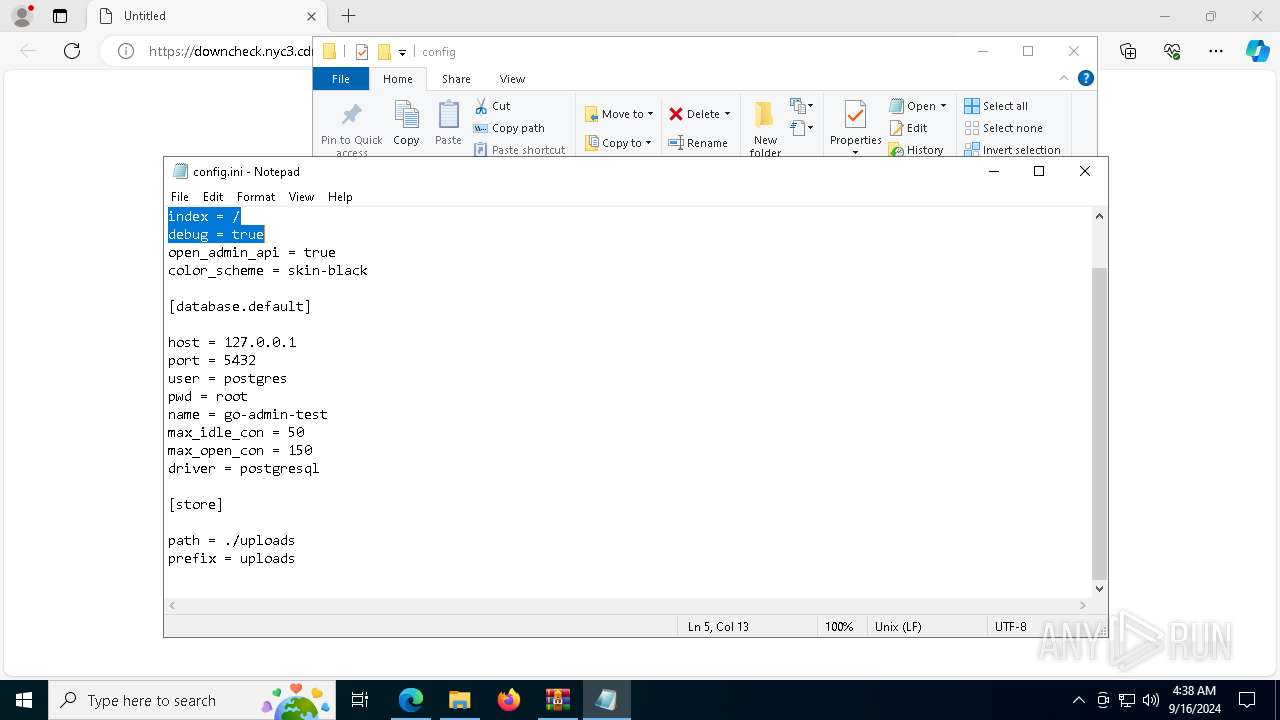Open volume control in system tray

coord(1151,700)
